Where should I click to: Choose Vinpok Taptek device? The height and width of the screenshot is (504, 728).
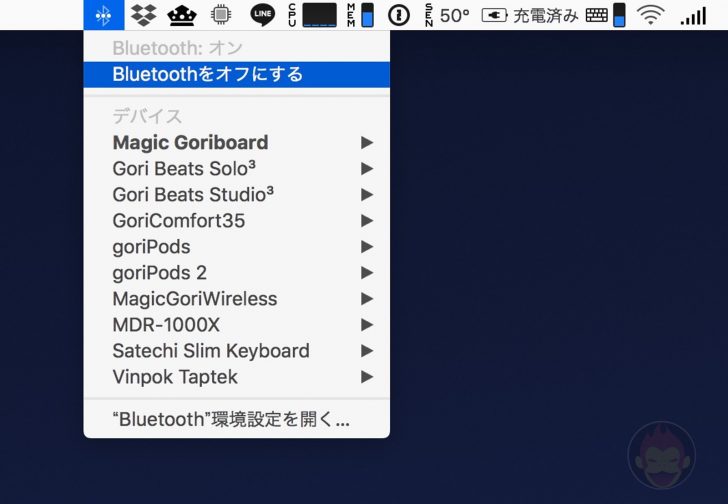click(x=237, y=376)
